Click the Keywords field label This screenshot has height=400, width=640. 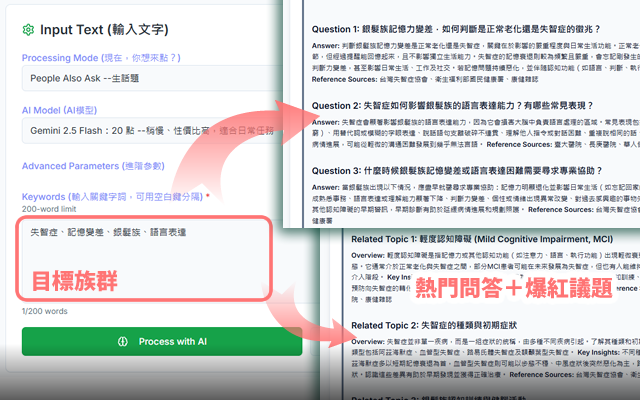115,196
